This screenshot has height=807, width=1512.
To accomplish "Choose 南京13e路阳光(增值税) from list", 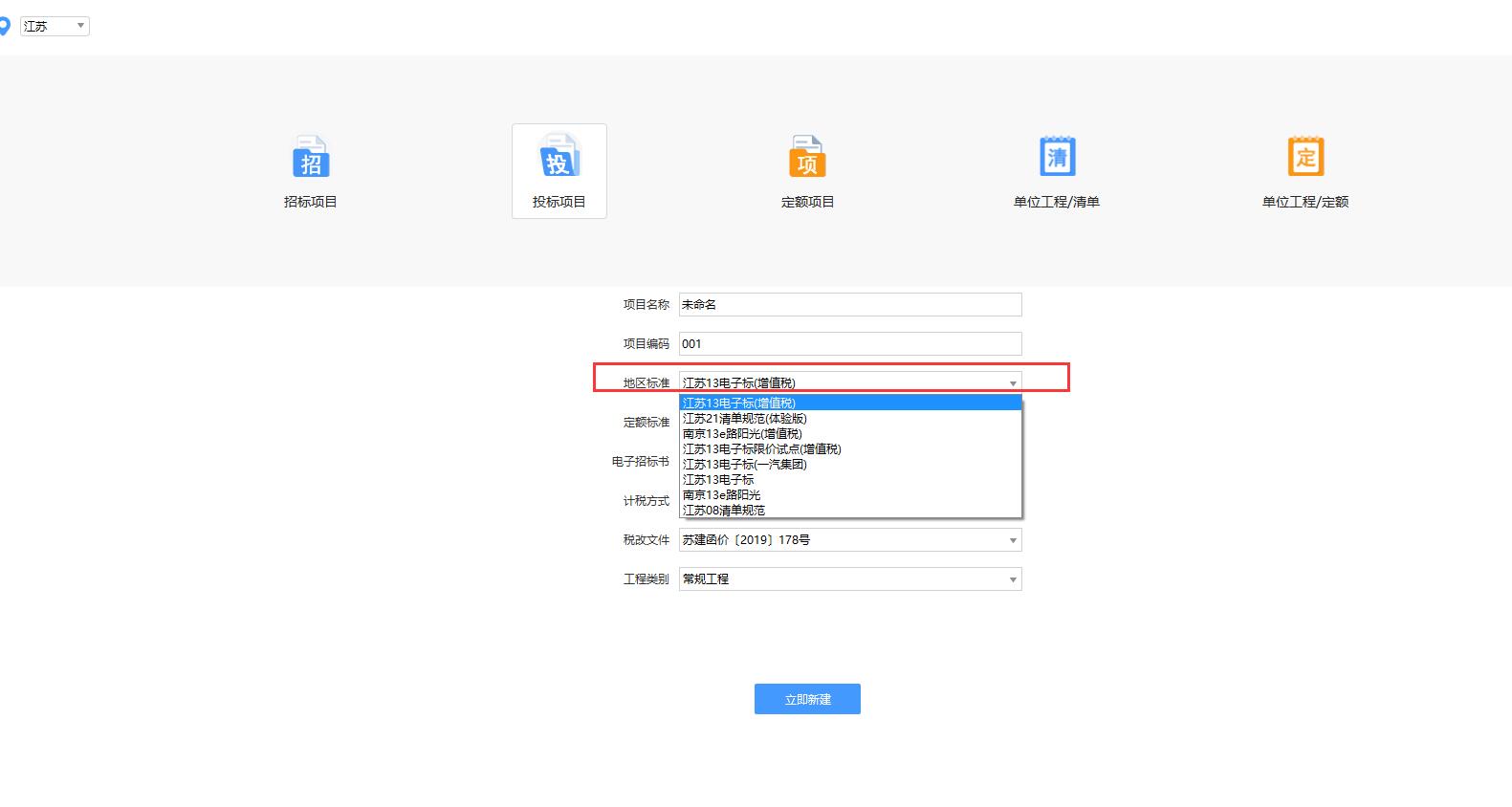I will [x=850, y=434].
